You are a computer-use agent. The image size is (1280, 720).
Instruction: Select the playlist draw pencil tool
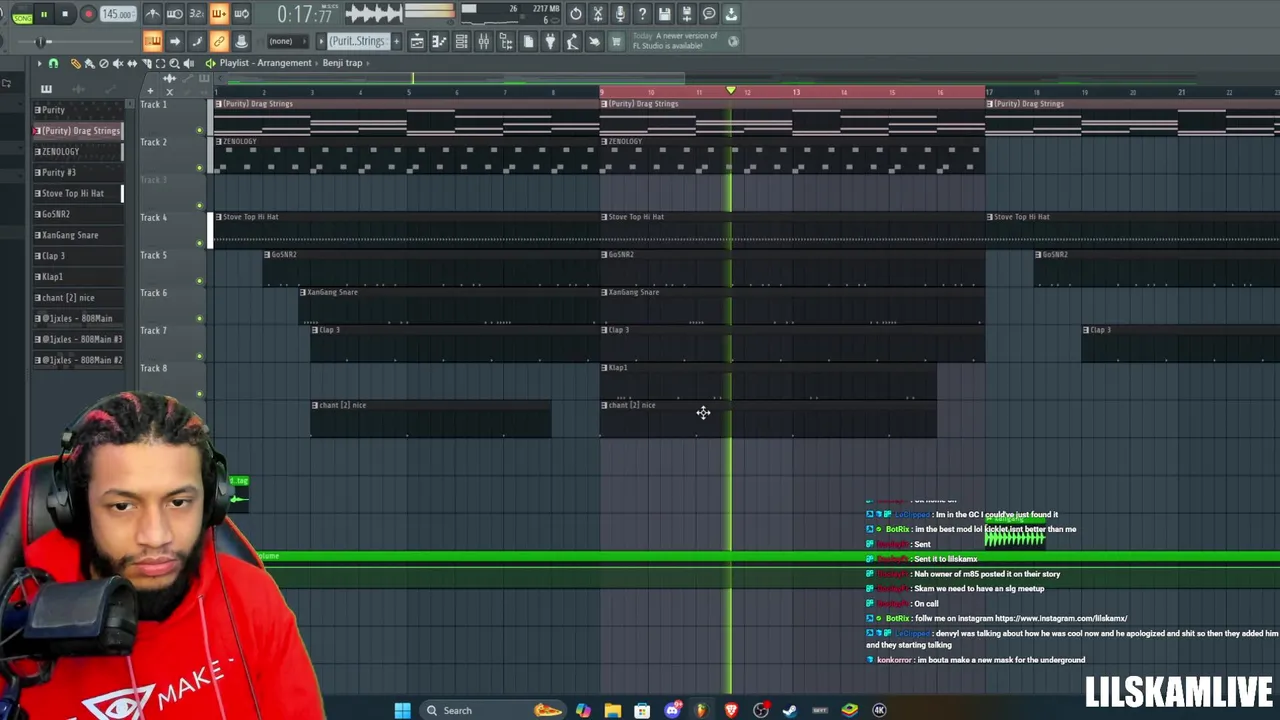[x=76, y=63]
